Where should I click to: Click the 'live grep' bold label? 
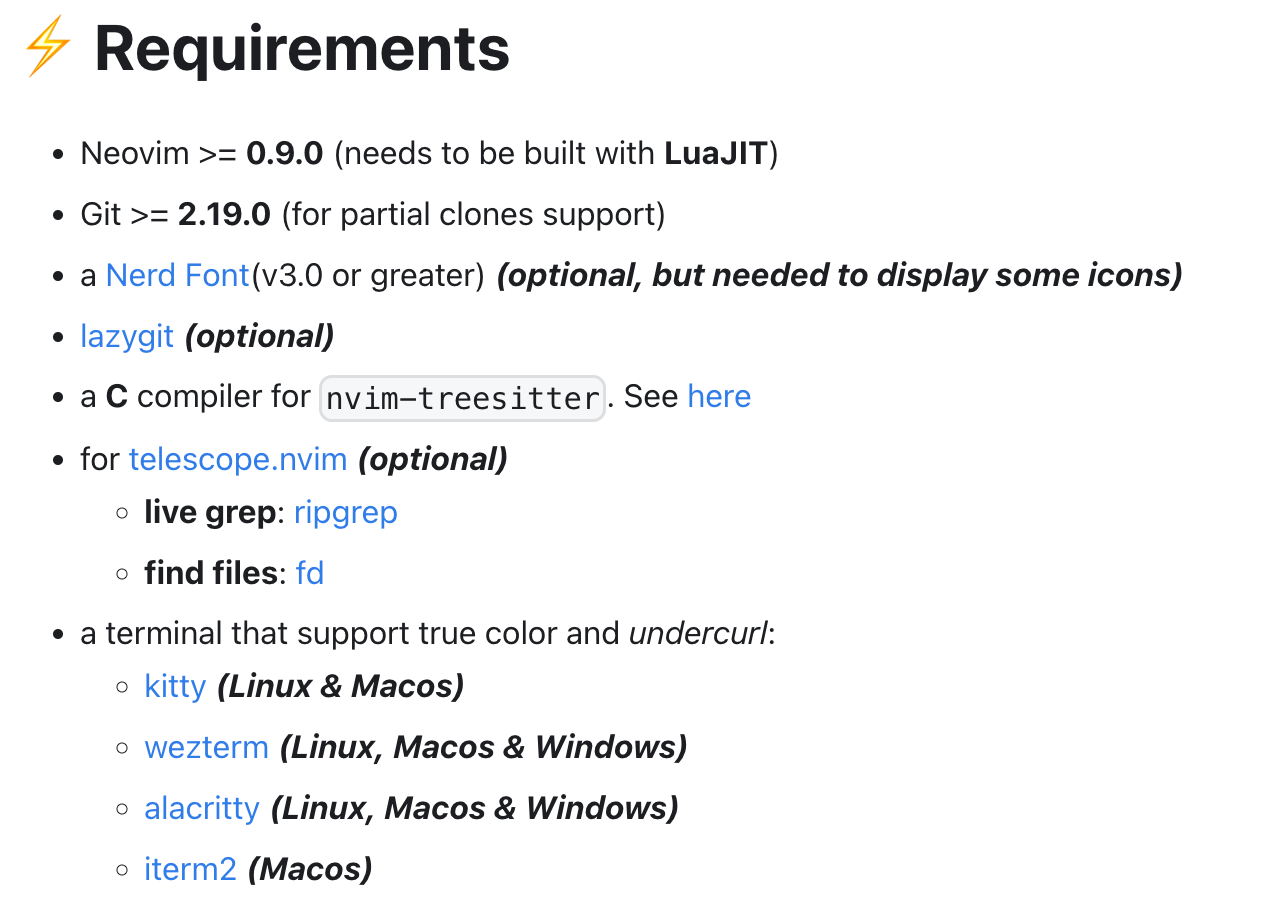[x=210, y=513]
